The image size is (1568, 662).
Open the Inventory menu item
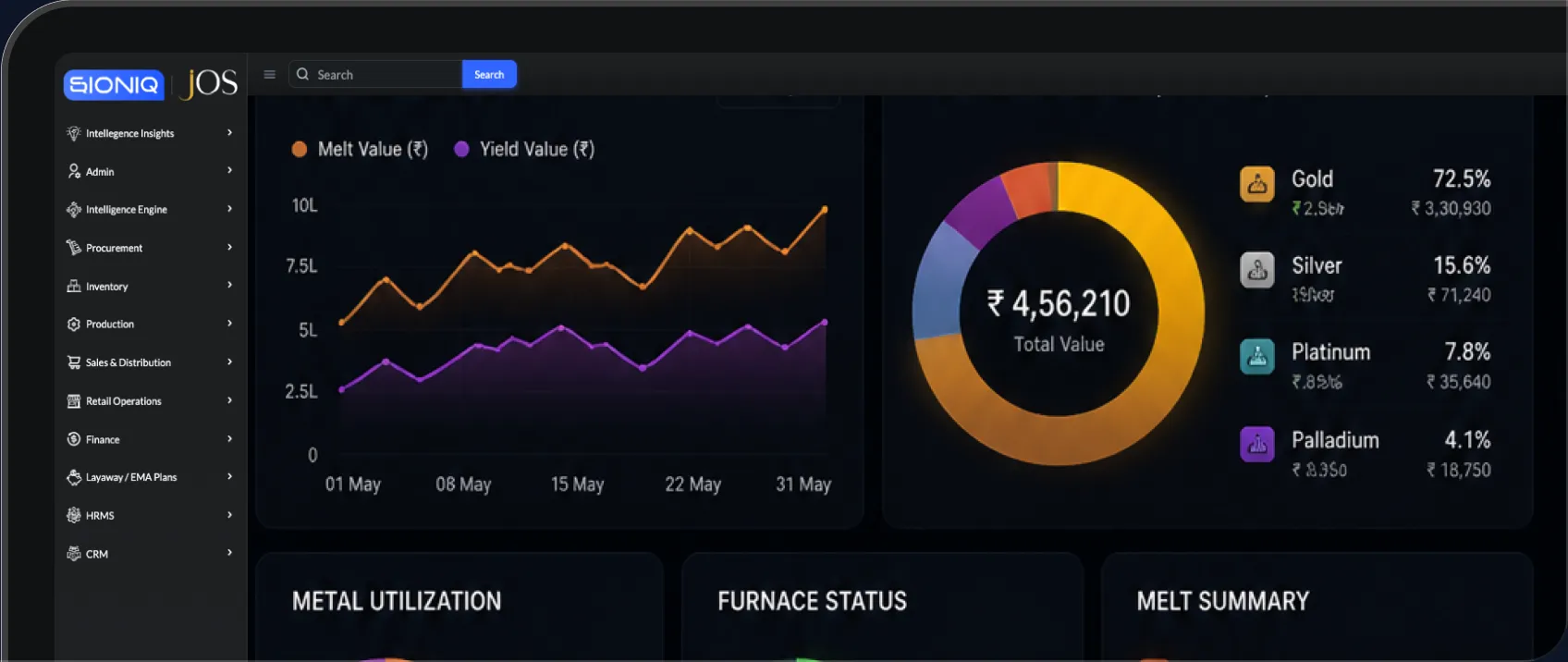tap(150, 287)
